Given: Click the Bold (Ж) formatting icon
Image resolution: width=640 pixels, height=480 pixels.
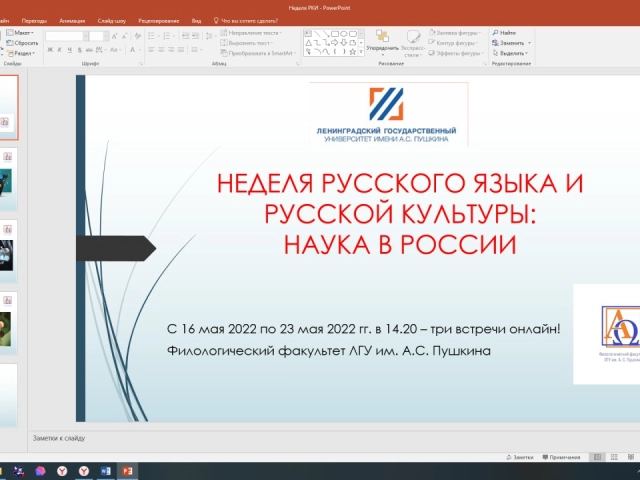Looking at the screenshot, I should tap(50, 50).
